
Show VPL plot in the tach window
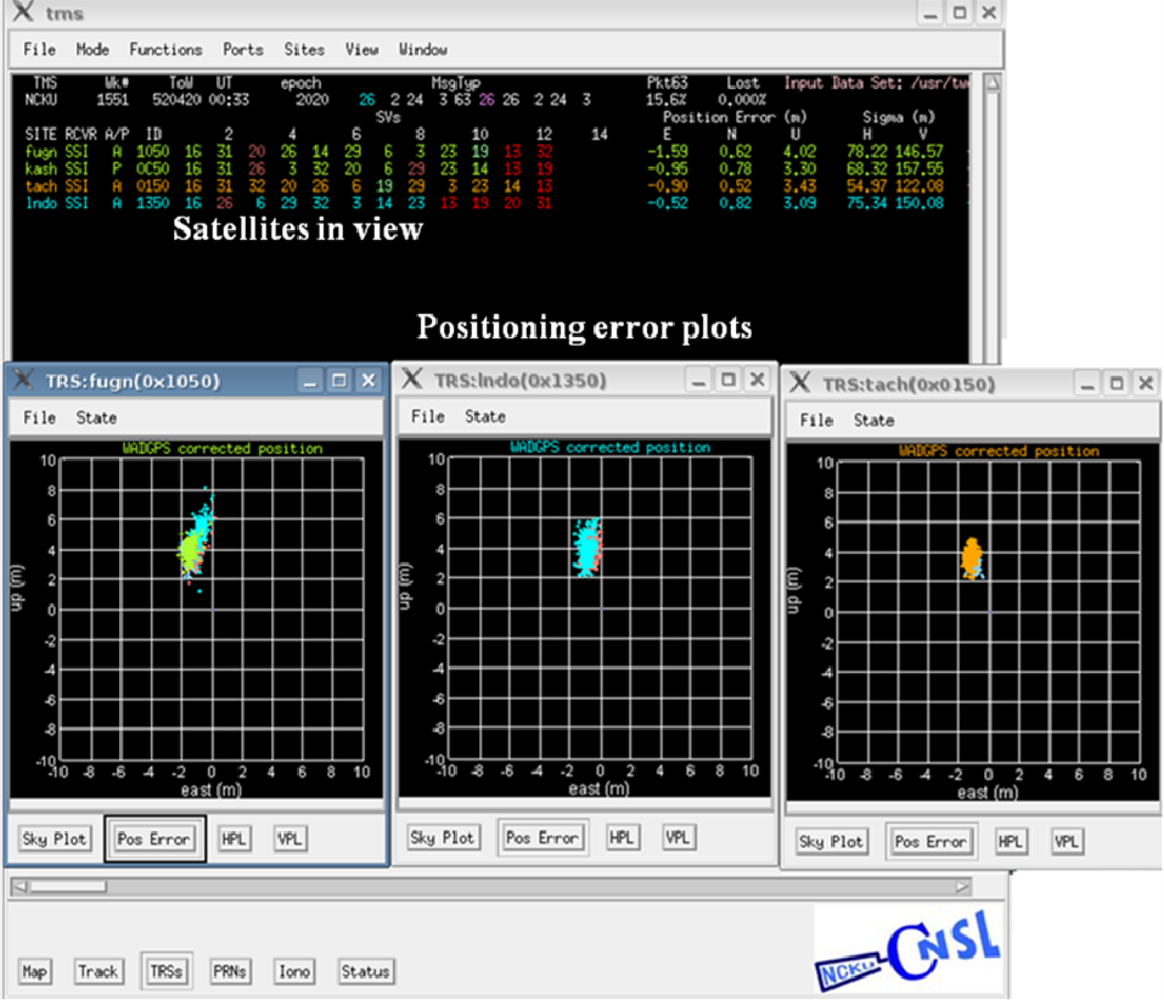pyautogui.click(x=1066, y=842)
